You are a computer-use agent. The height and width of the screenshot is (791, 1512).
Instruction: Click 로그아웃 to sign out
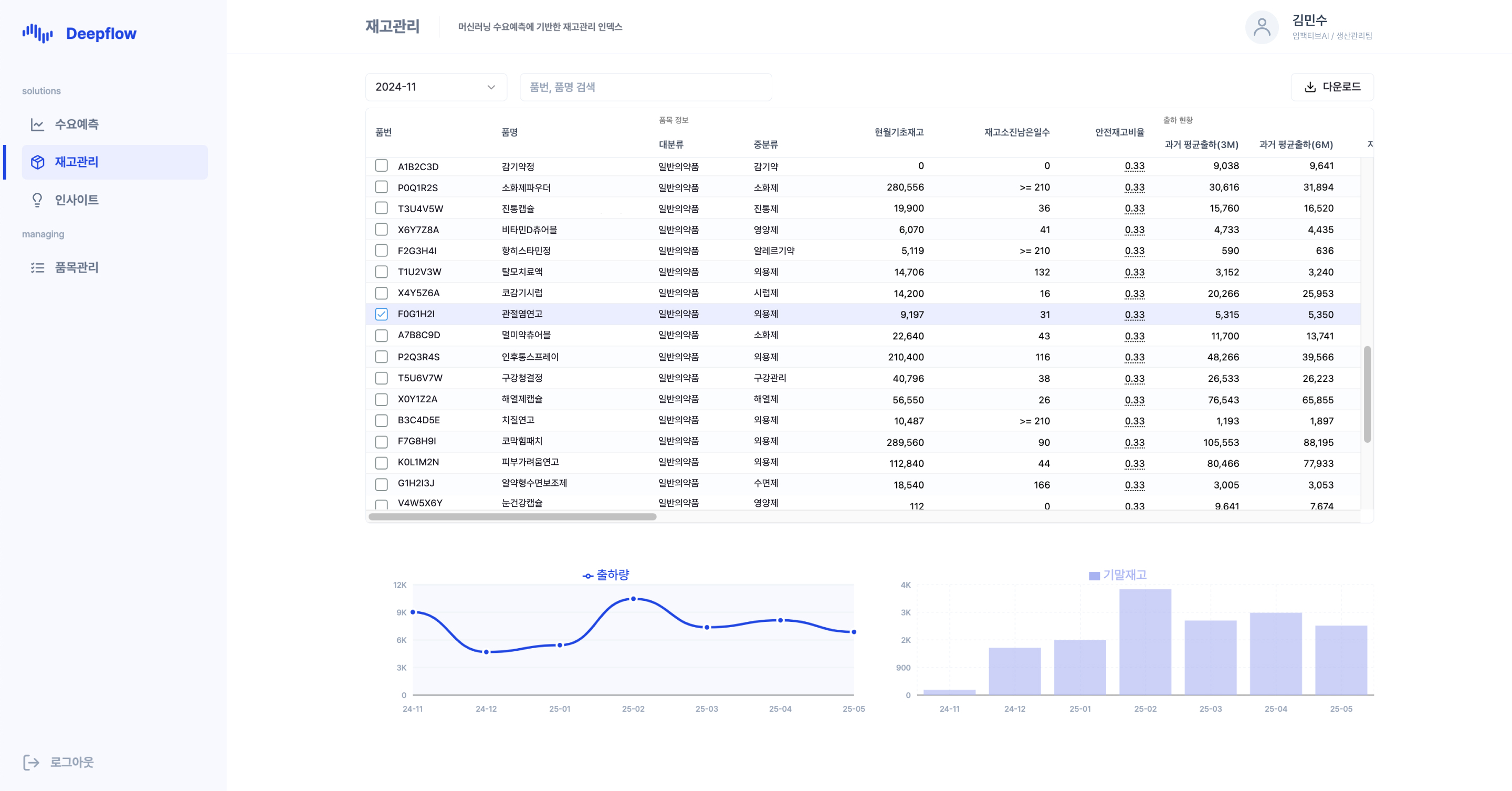point(71,762)
